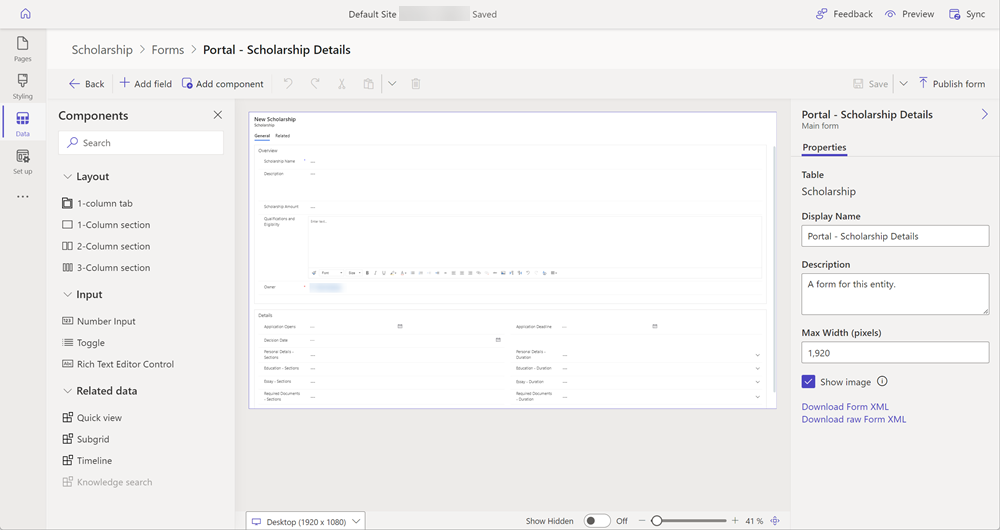Screen dimensions: 1000x530
Task: Open the Home icon in top bar
Action: 25,14
